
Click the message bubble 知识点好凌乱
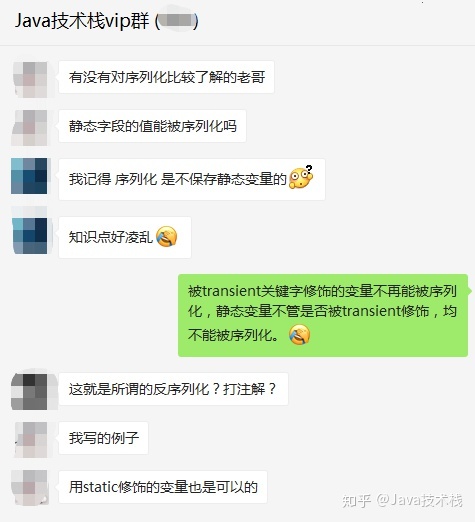125,237
